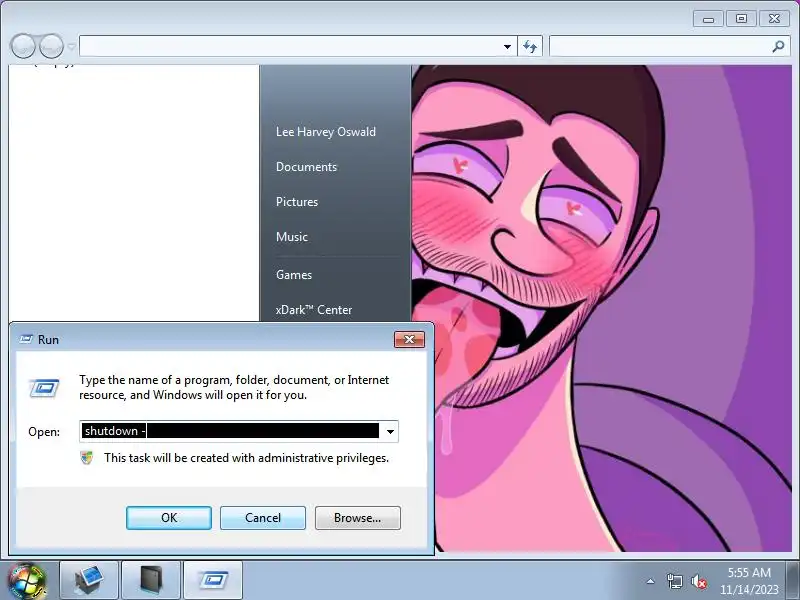
Task: Open Games from Start menu
Action: (x=294, y=274)
